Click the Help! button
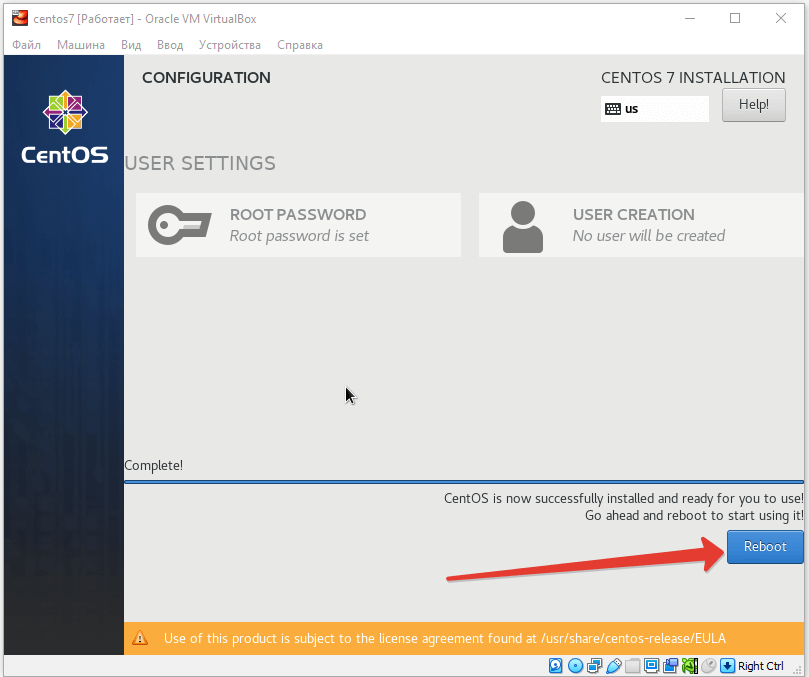 tap(753, 105)
